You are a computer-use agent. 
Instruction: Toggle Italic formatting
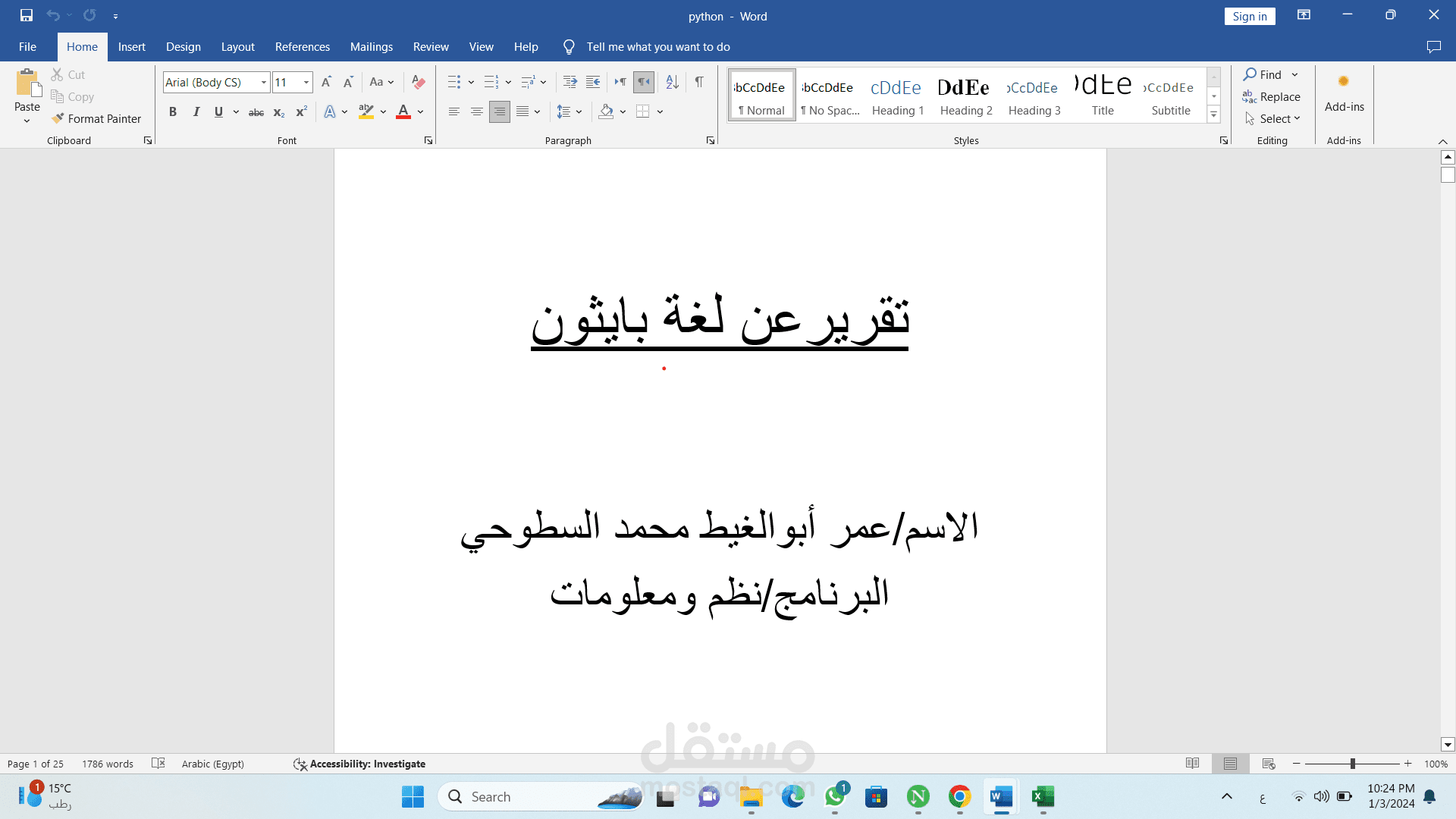coord(196,112)
